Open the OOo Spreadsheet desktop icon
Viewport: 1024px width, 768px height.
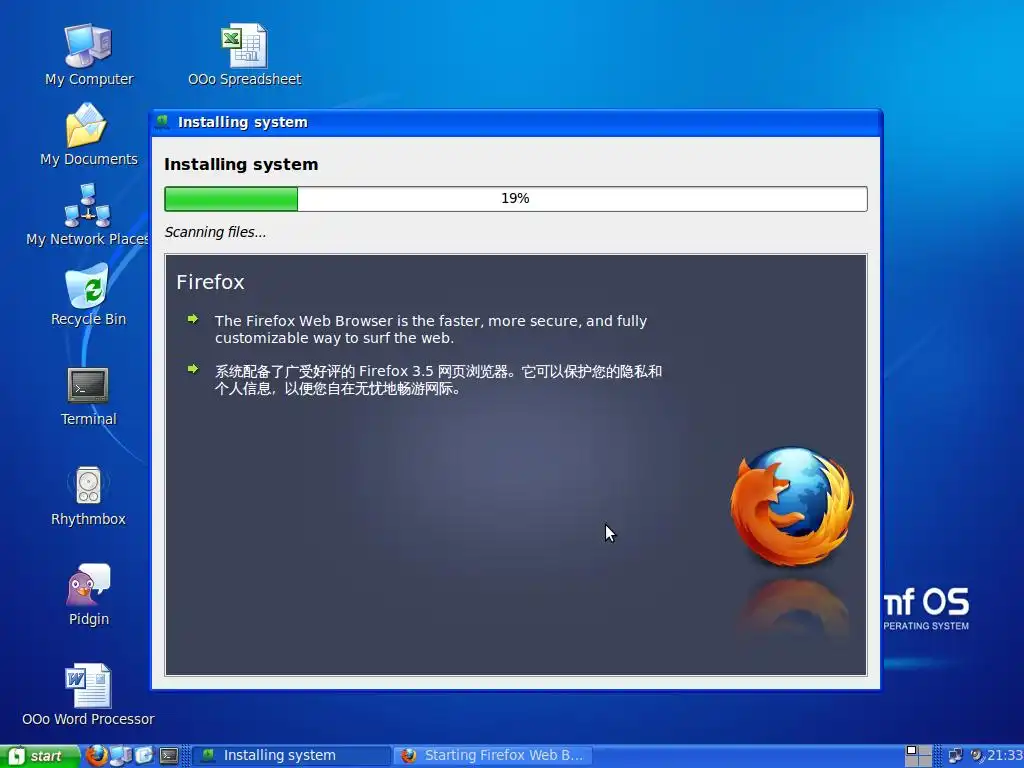[244, 54]
